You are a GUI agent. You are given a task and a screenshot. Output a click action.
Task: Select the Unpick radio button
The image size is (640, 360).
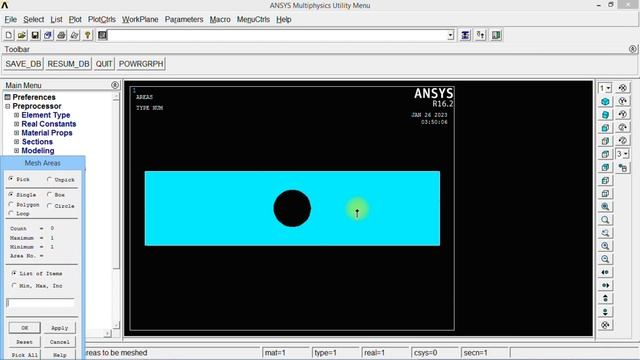50,180
